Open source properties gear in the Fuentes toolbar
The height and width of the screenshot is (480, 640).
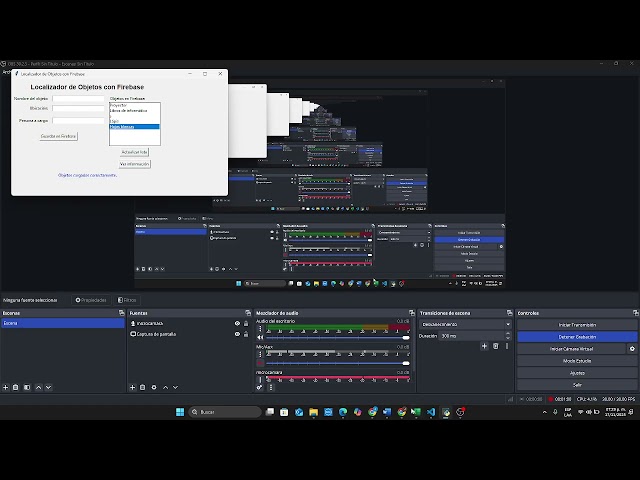(154, 387)
